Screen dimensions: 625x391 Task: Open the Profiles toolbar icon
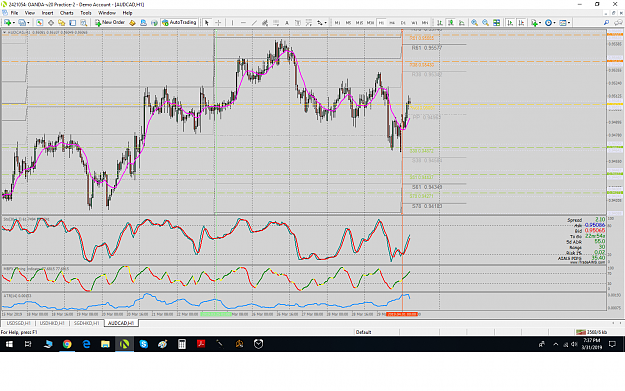tap(22, 23)
